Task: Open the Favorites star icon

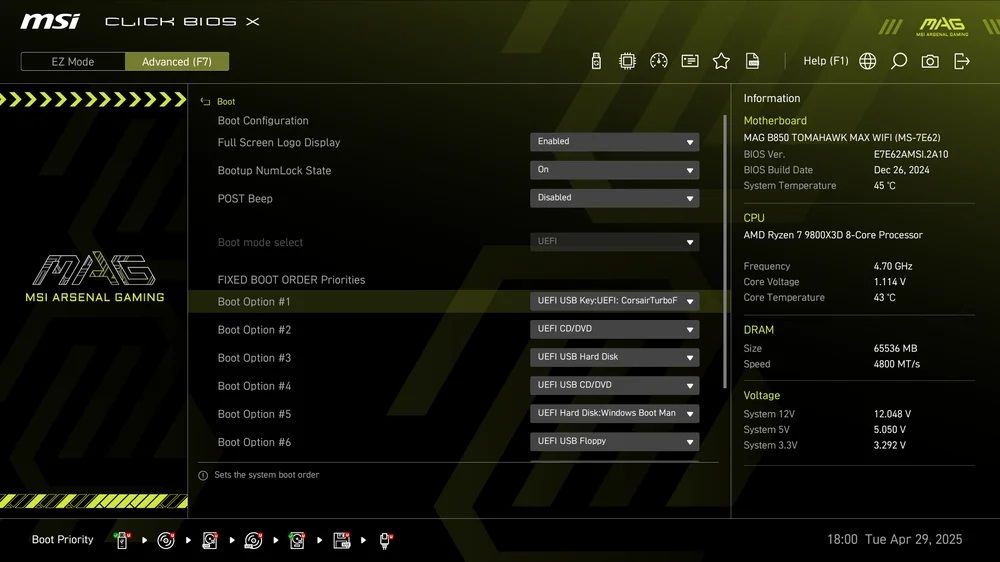Action: (721, 61)
